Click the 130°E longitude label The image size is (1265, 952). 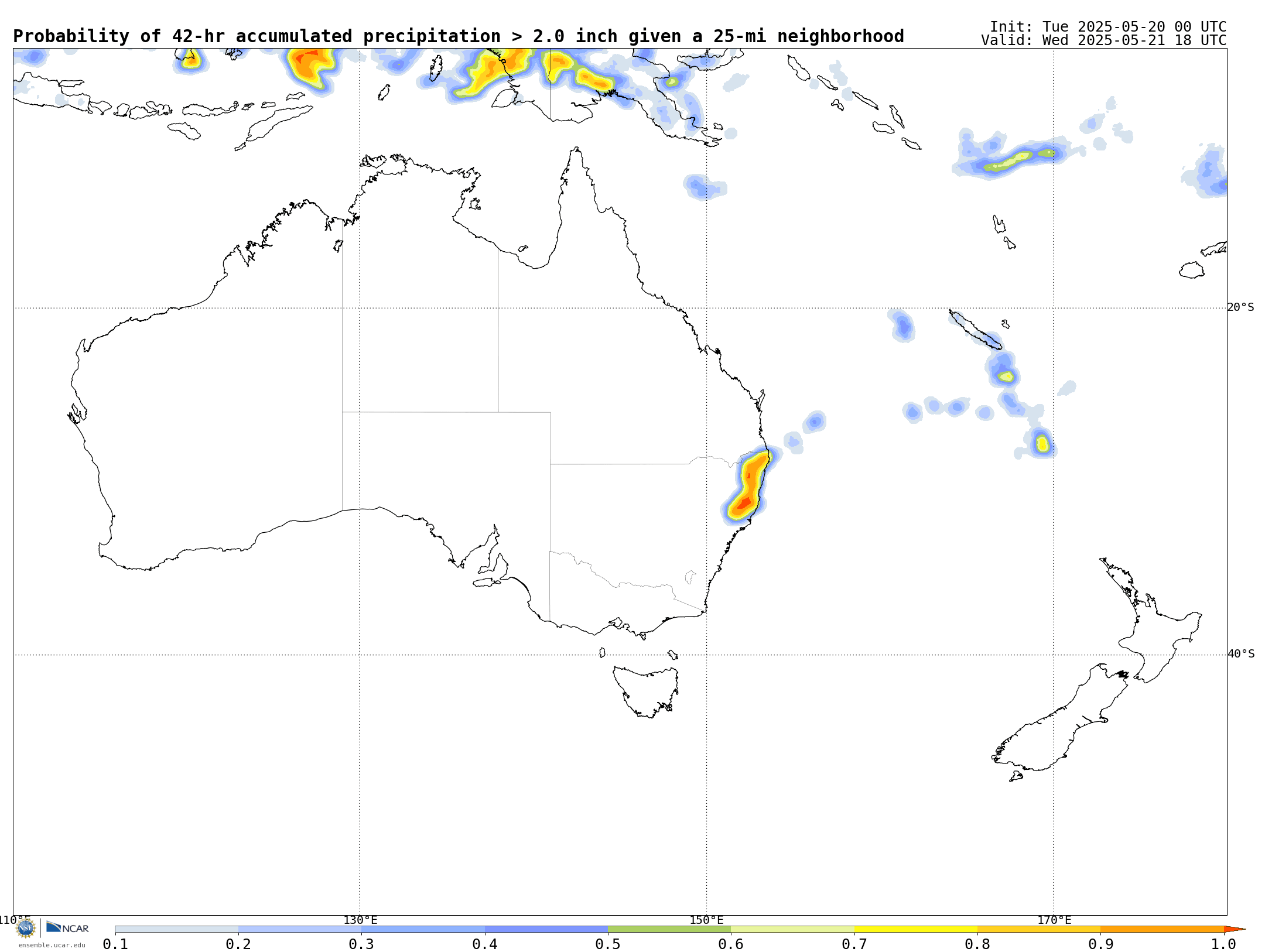(360, 920)
